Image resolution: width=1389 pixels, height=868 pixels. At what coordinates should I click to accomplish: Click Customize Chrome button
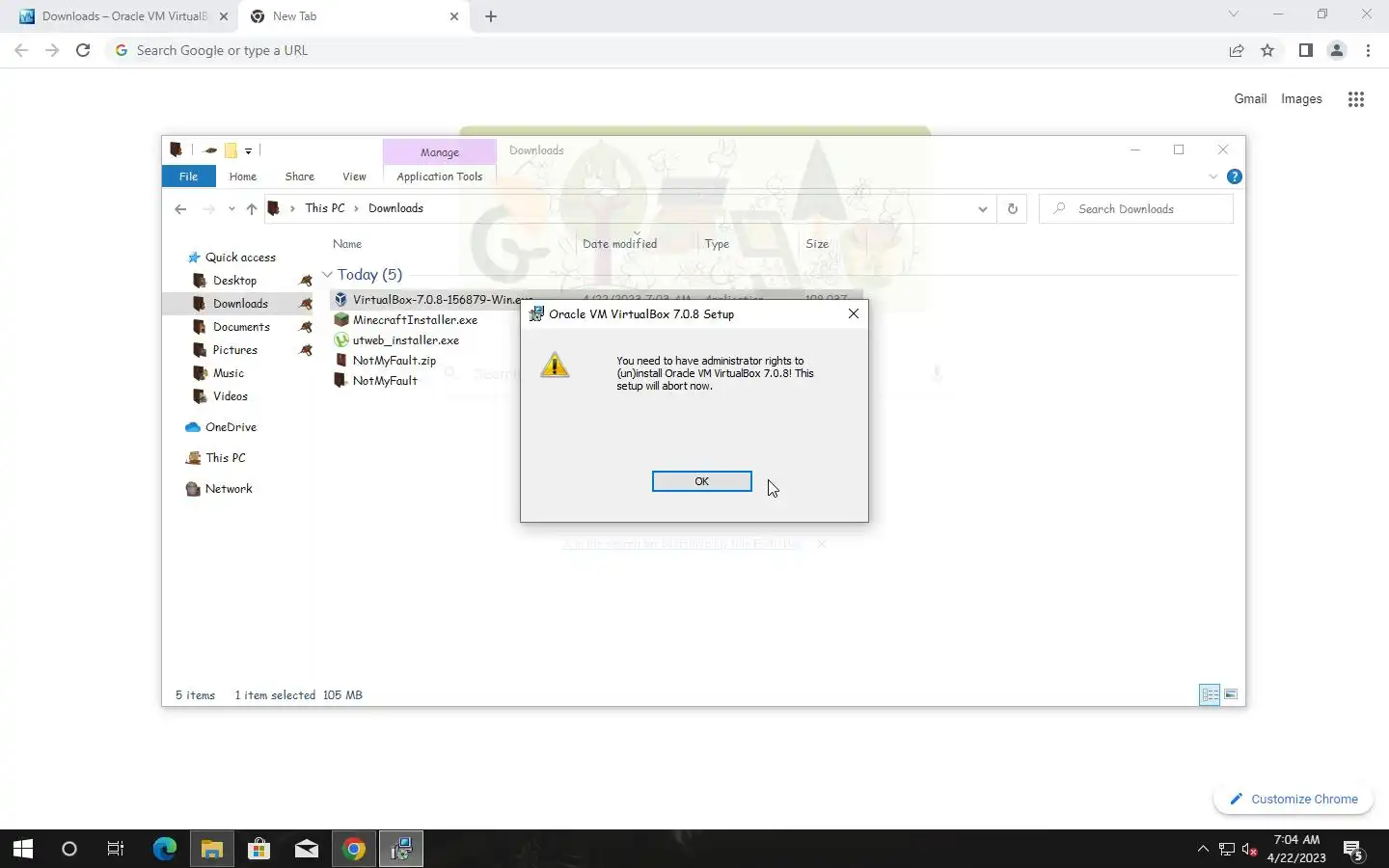pyautogui.click(x=1294, y=799)
